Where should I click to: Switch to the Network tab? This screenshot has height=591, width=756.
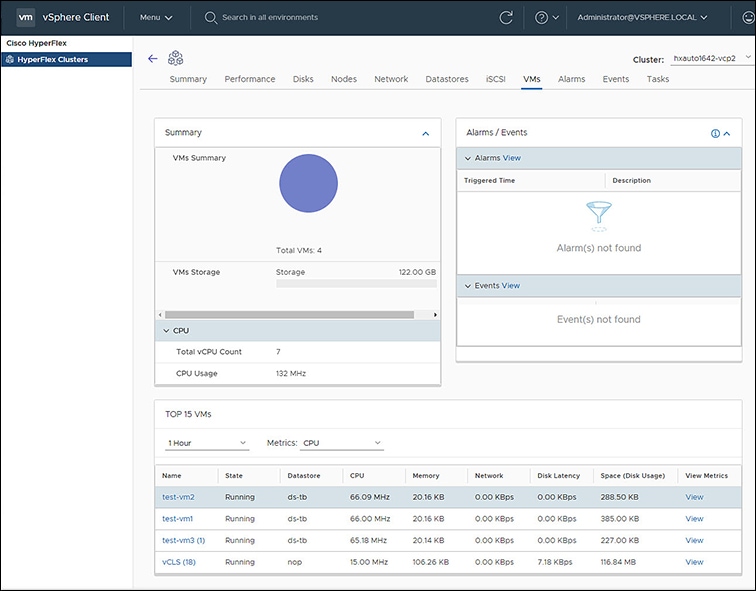[391, 79]
